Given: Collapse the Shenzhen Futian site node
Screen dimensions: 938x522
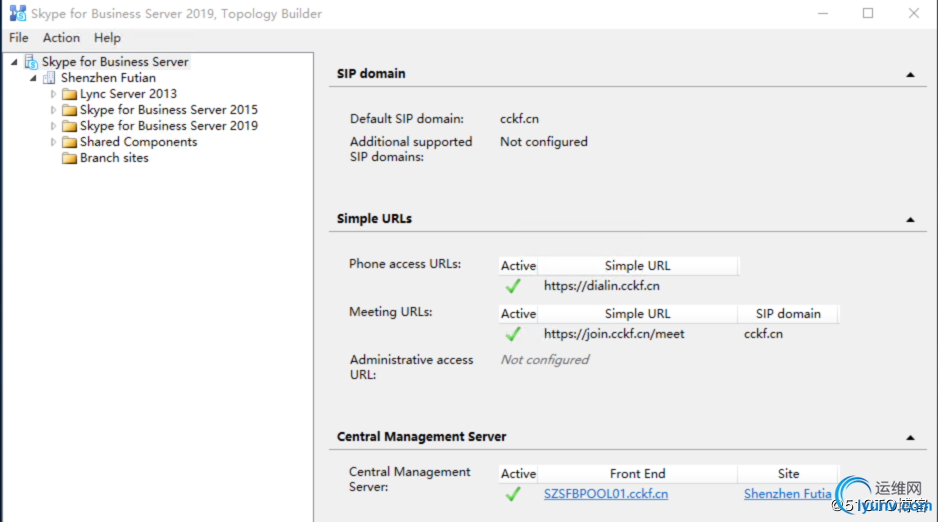Looking at the screenshot, I should tap(34, 78).
